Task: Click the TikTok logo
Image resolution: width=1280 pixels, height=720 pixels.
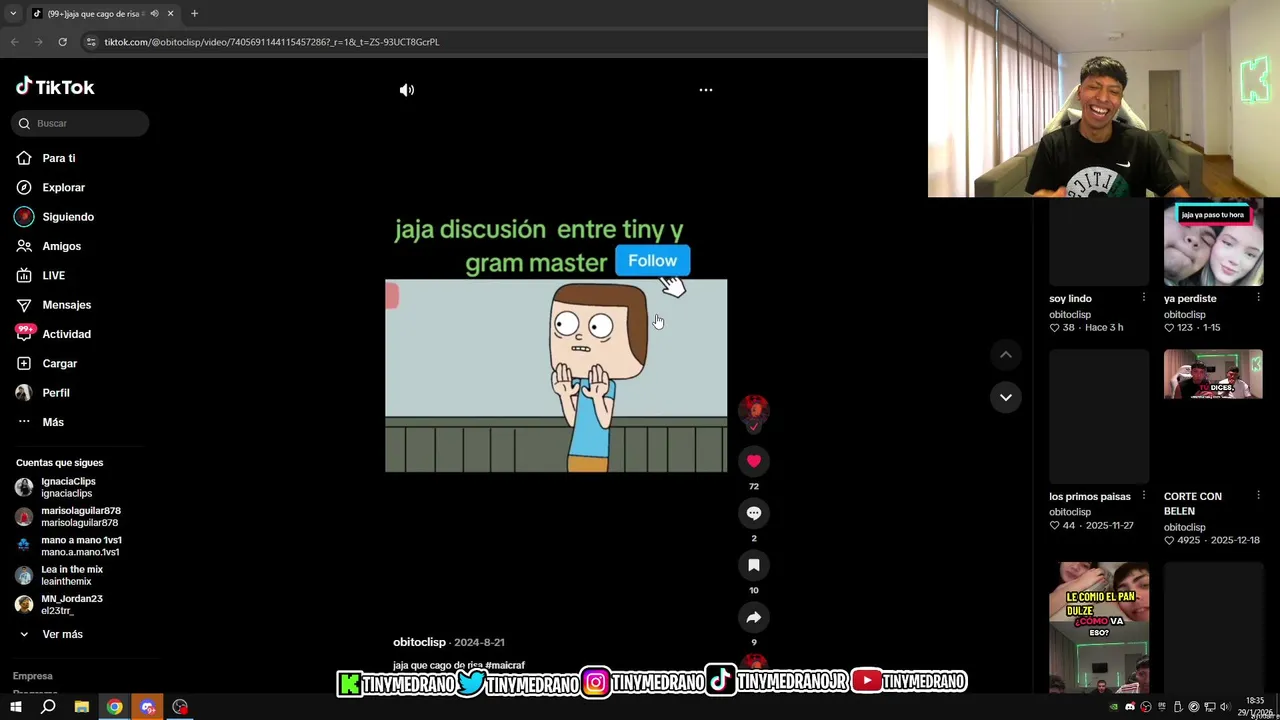Action: tap(55, 87)
